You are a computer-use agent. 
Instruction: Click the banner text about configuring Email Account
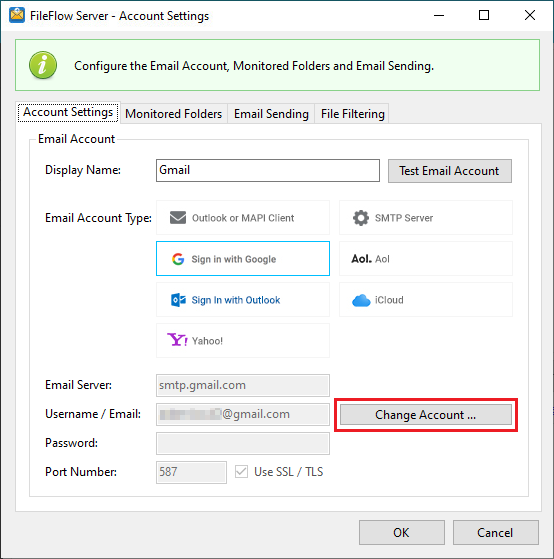[254, 66]
